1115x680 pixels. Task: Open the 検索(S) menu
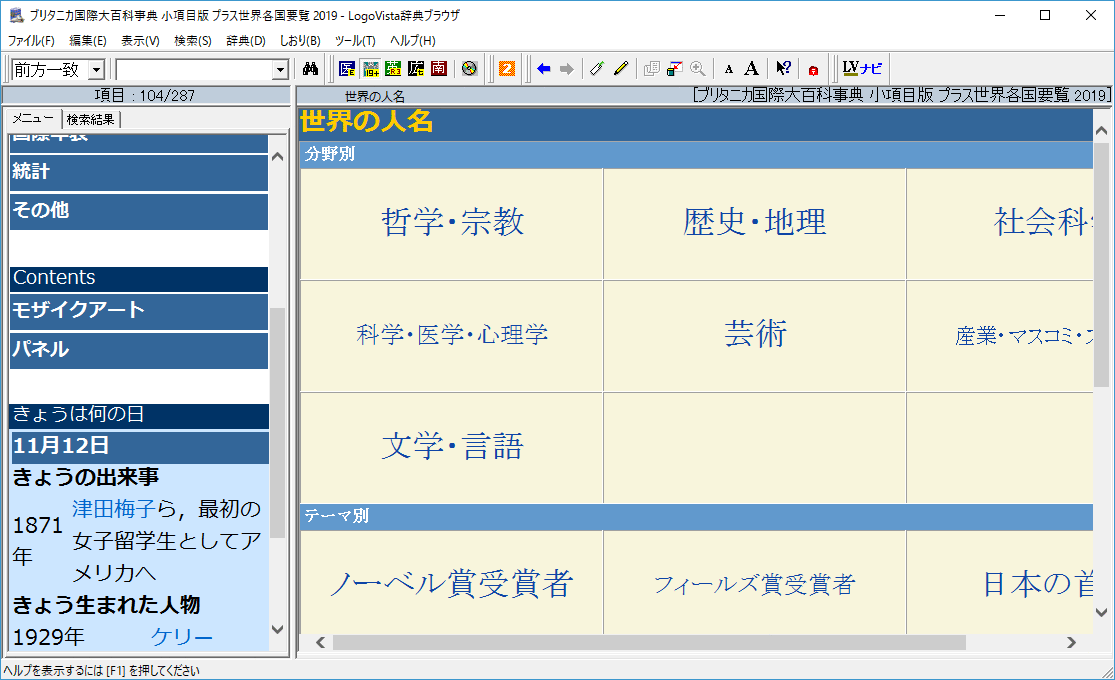pos(193,41)
